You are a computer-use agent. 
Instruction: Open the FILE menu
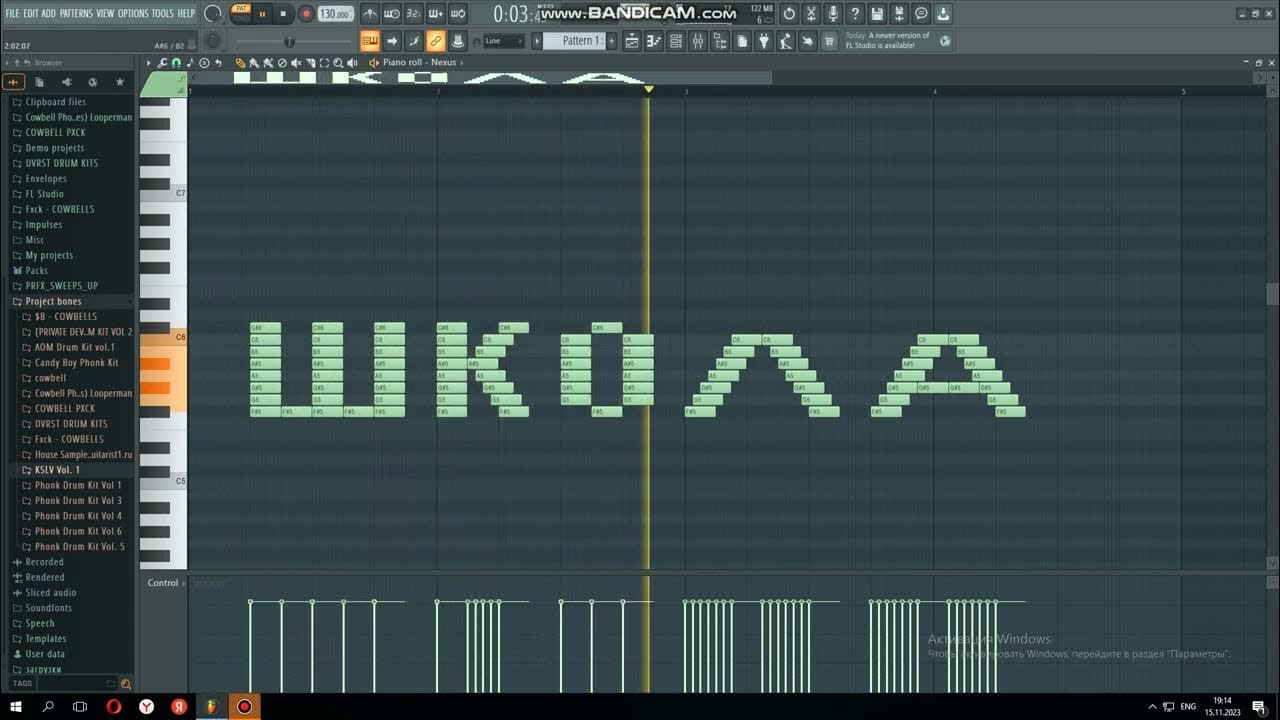tap(12, 13)
